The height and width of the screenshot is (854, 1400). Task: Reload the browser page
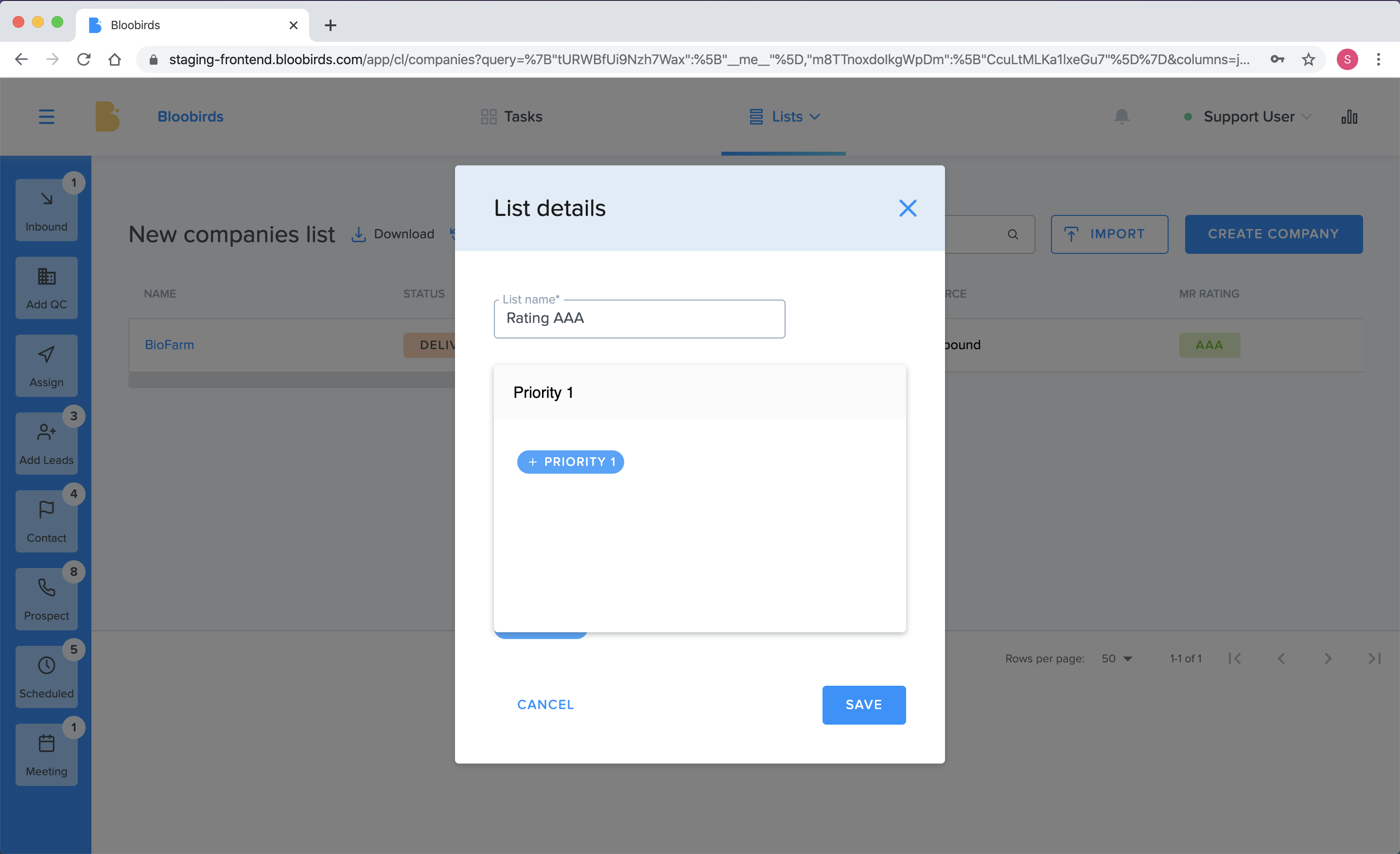[84, 59]
